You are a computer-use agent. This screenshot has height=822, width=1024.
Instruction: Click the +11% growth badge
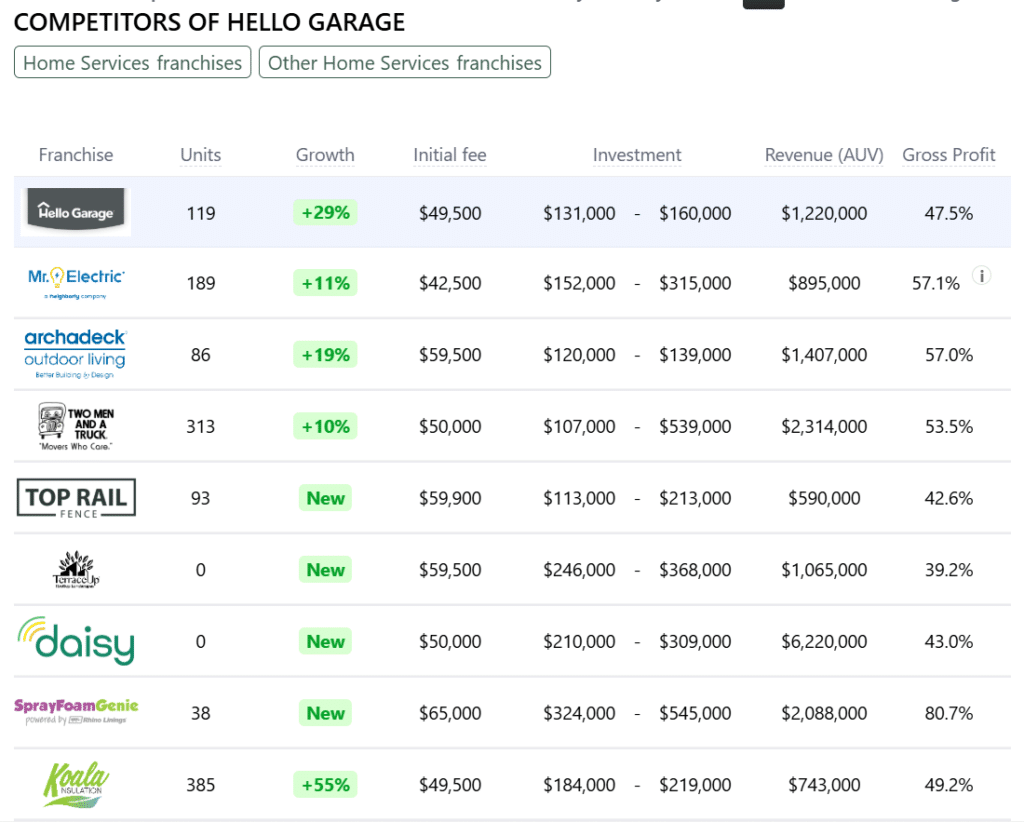click(x=325, y=283)
